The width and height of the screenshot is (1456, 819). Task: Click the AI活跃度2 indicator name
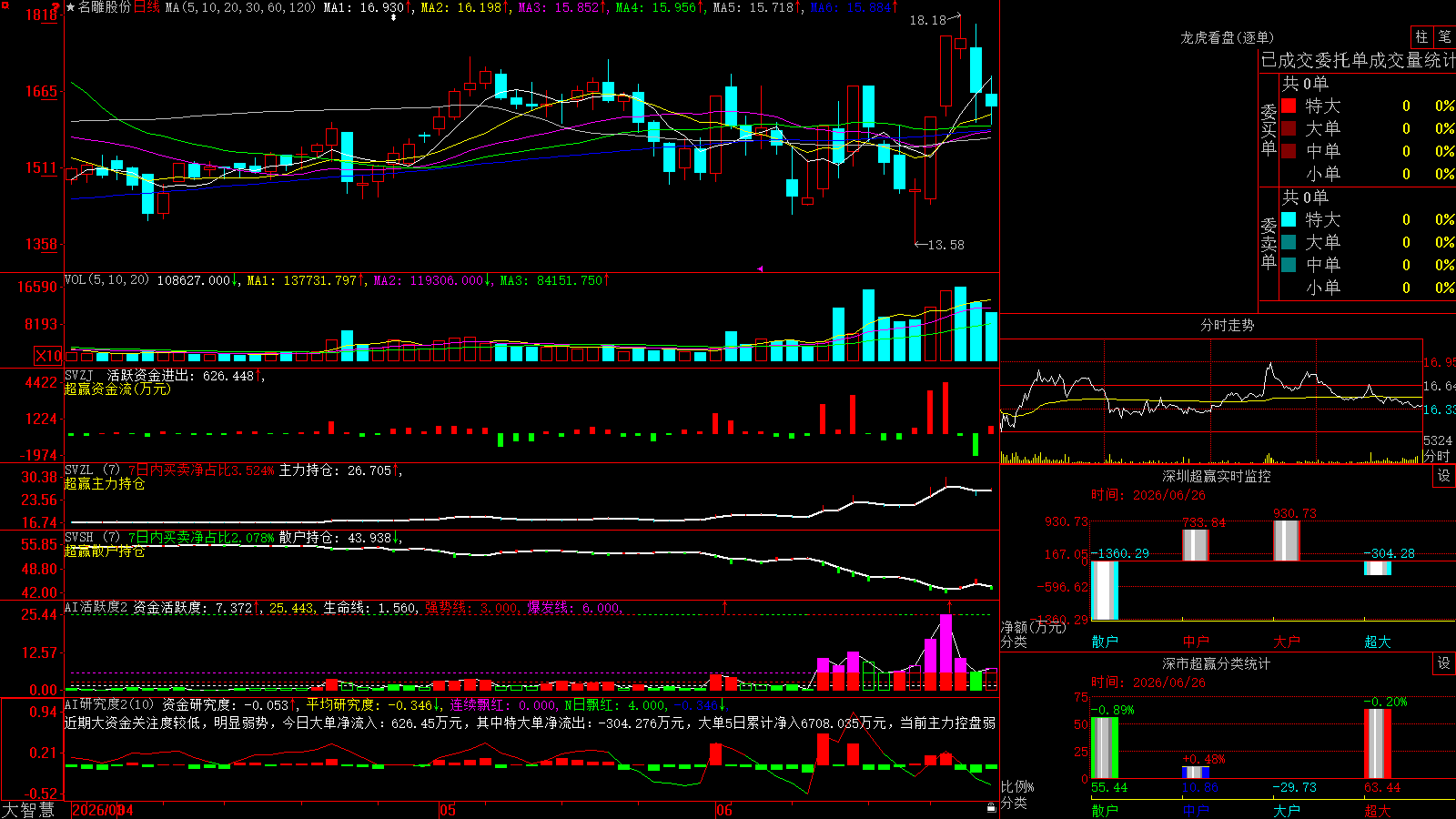click(x=96, y=608)
